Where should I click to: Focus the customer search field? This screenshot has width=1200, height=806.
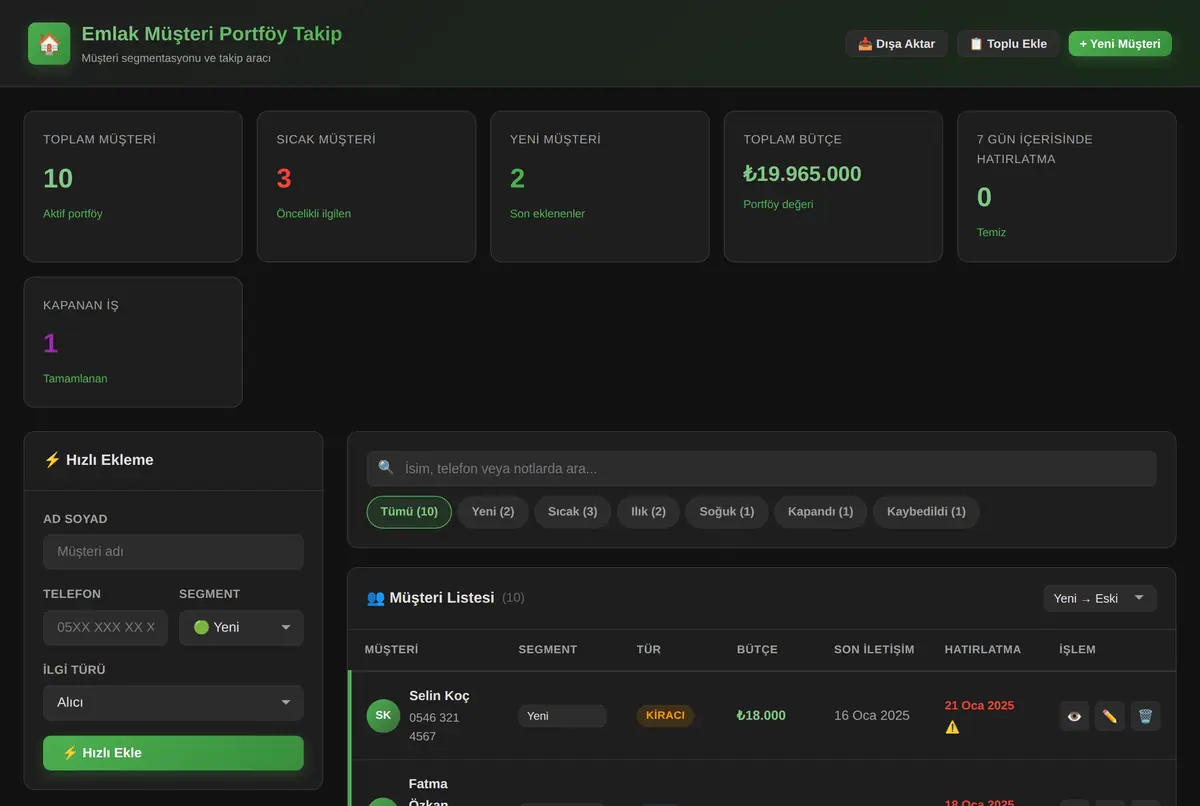click(762, 468)
